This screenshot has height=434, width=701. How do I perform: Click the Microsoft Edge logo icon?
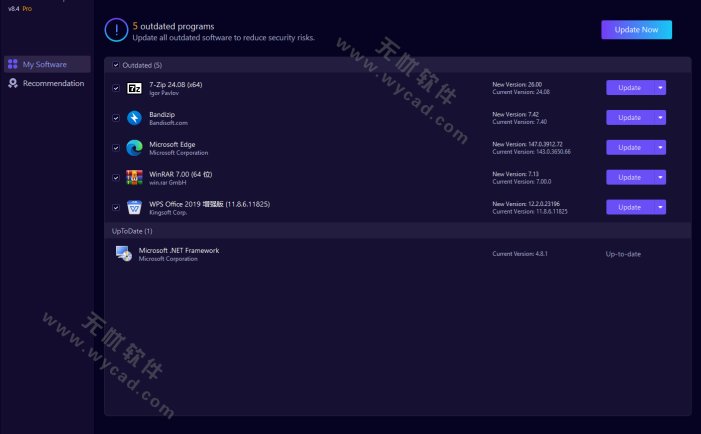click(134, 148)
